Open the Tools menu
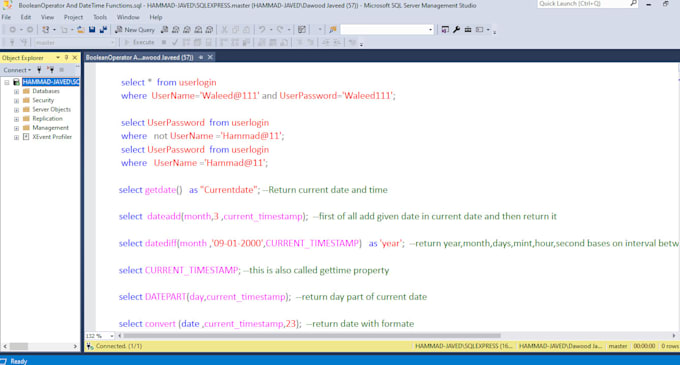Image resolution: width=680 pixels, height=365 pixels. pos(100,17)
